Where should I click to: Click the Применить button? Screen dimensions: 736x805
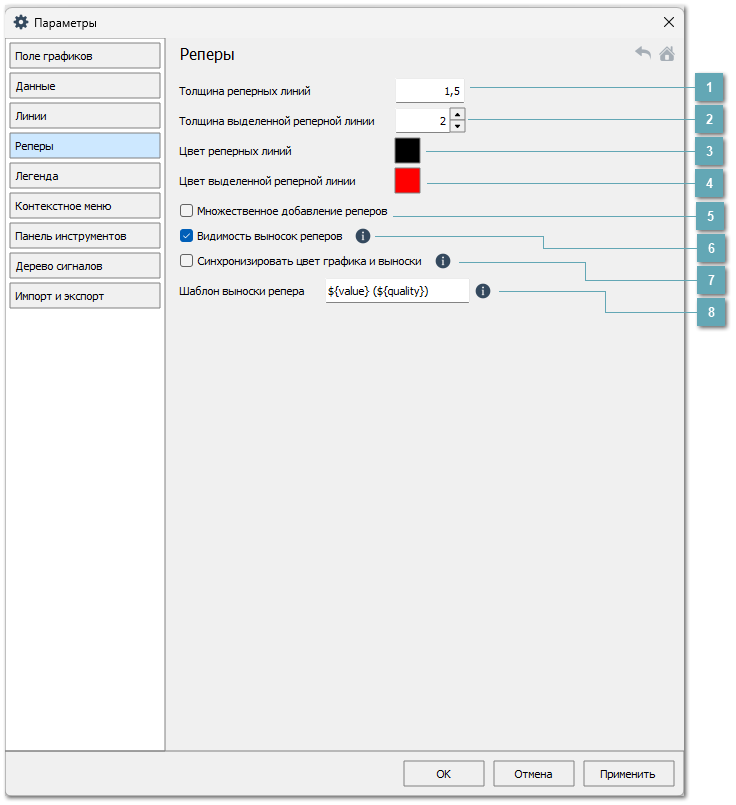[x=629, y=773]
